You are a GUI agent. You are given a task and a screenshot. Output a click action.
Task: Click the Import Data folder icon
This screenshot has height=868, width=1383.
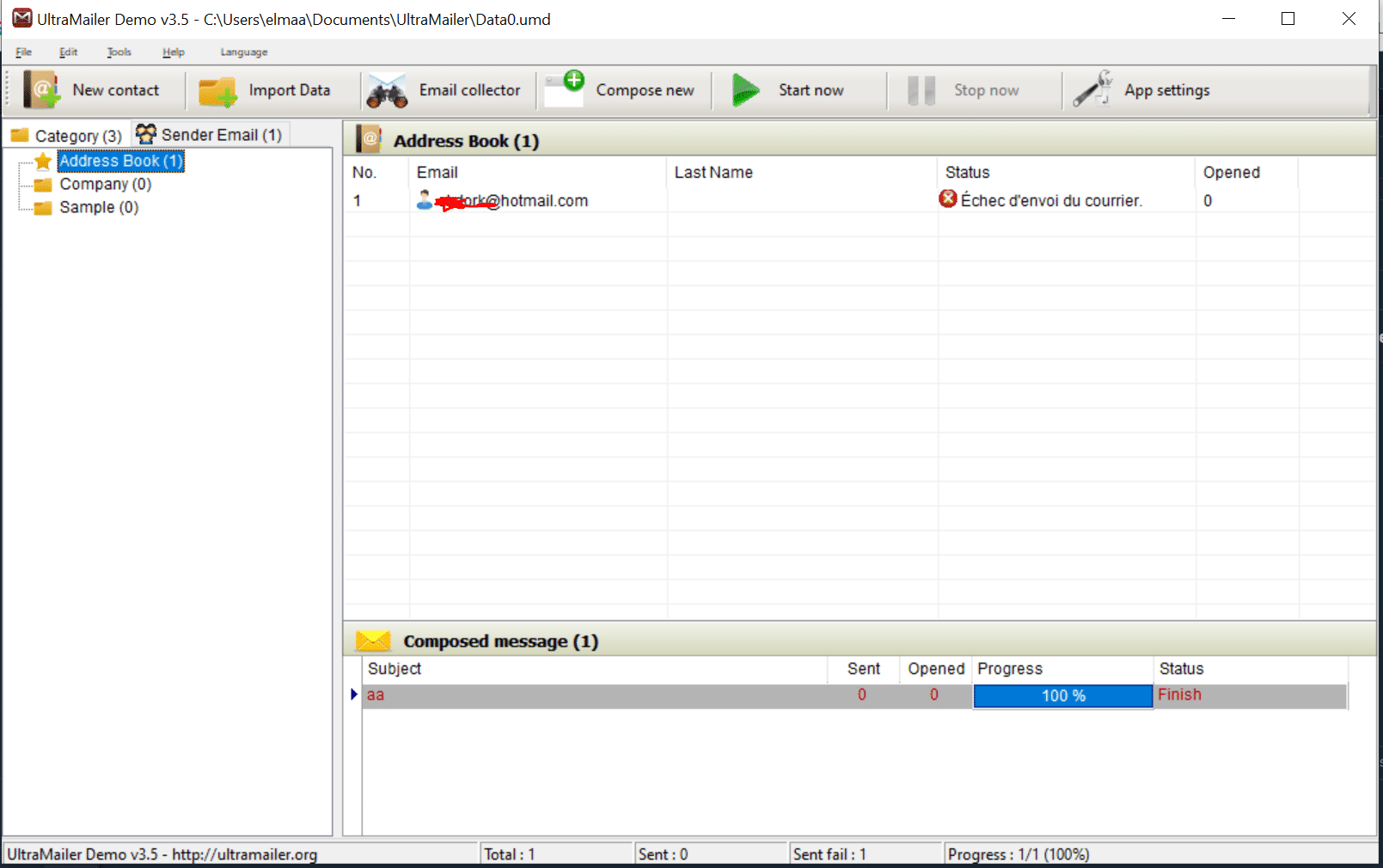(217, 91)
